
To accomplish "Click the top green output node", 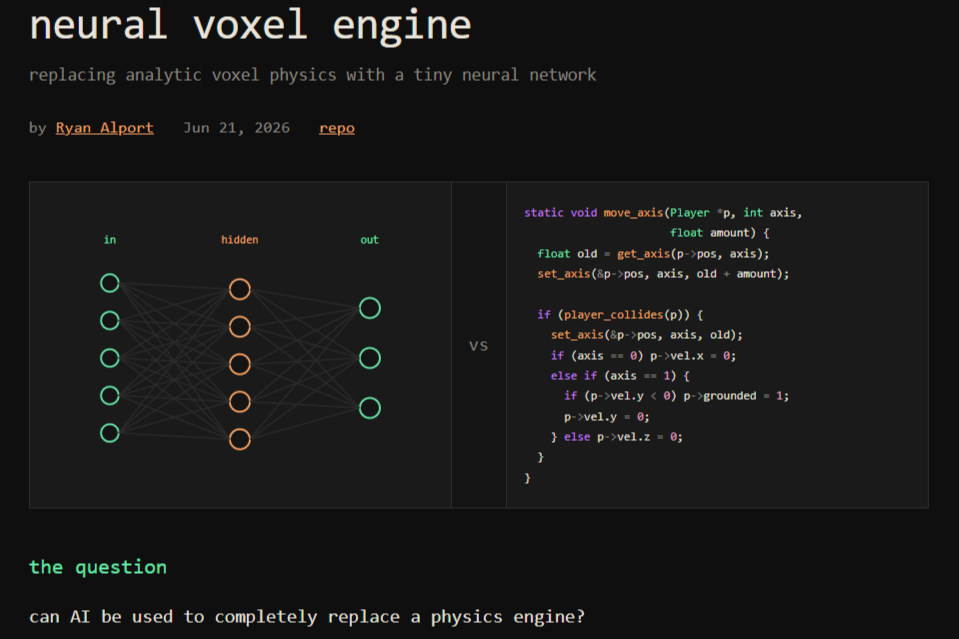I will coord(369,308).
